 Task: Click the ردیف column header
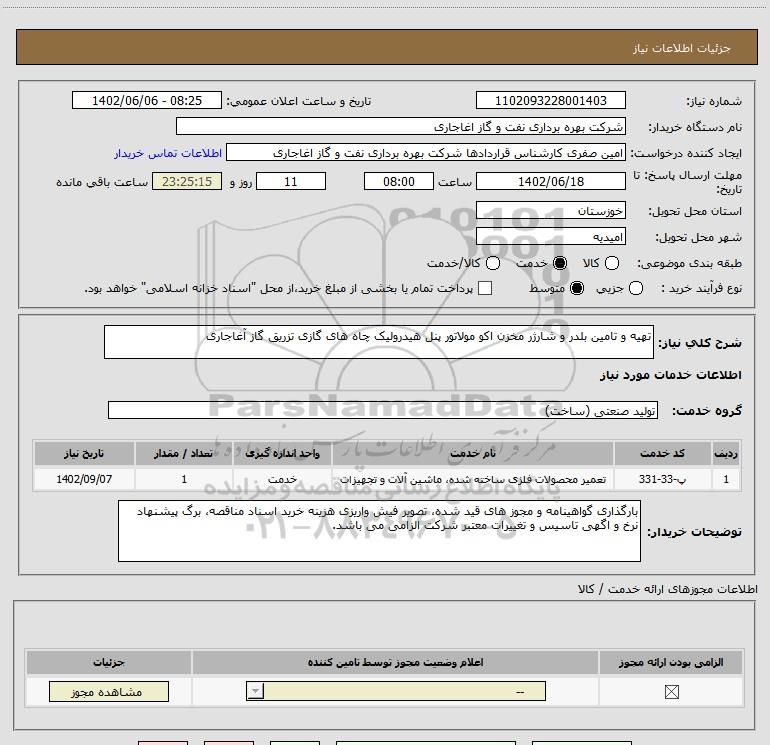726,453
